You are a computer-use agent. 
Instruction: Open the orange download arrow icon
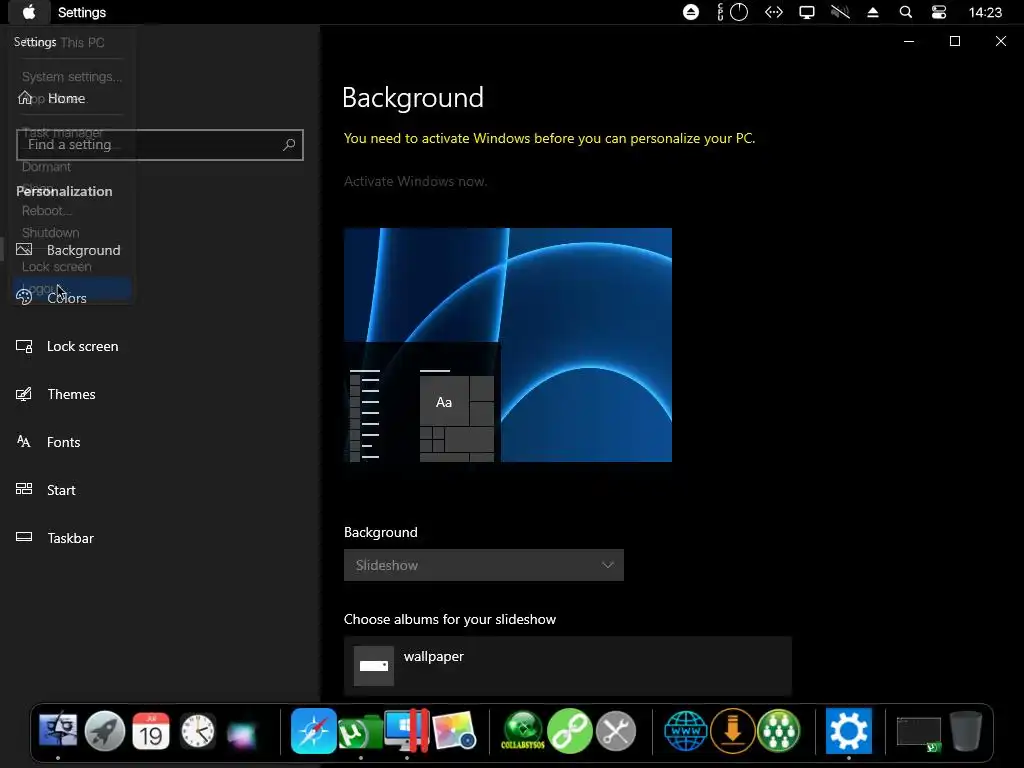click(732, 731)
